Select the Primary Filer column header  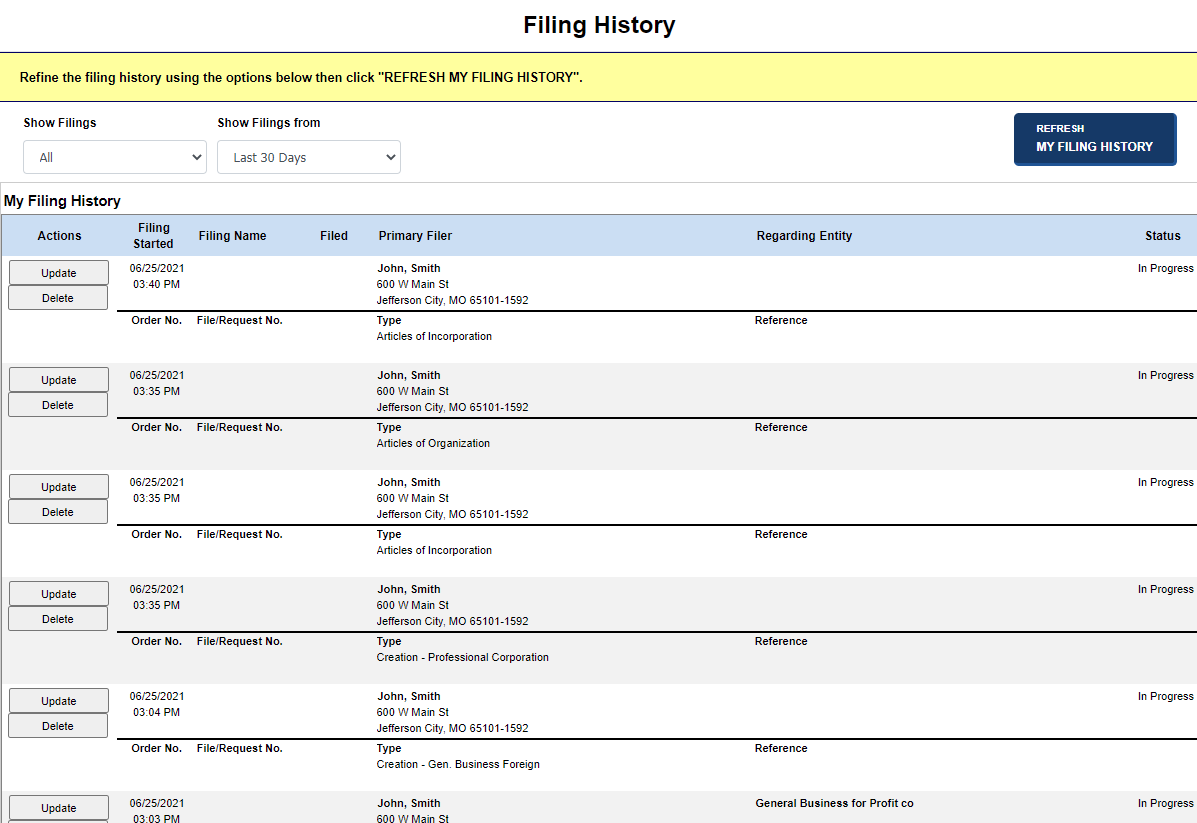click(x=415, y=235)
